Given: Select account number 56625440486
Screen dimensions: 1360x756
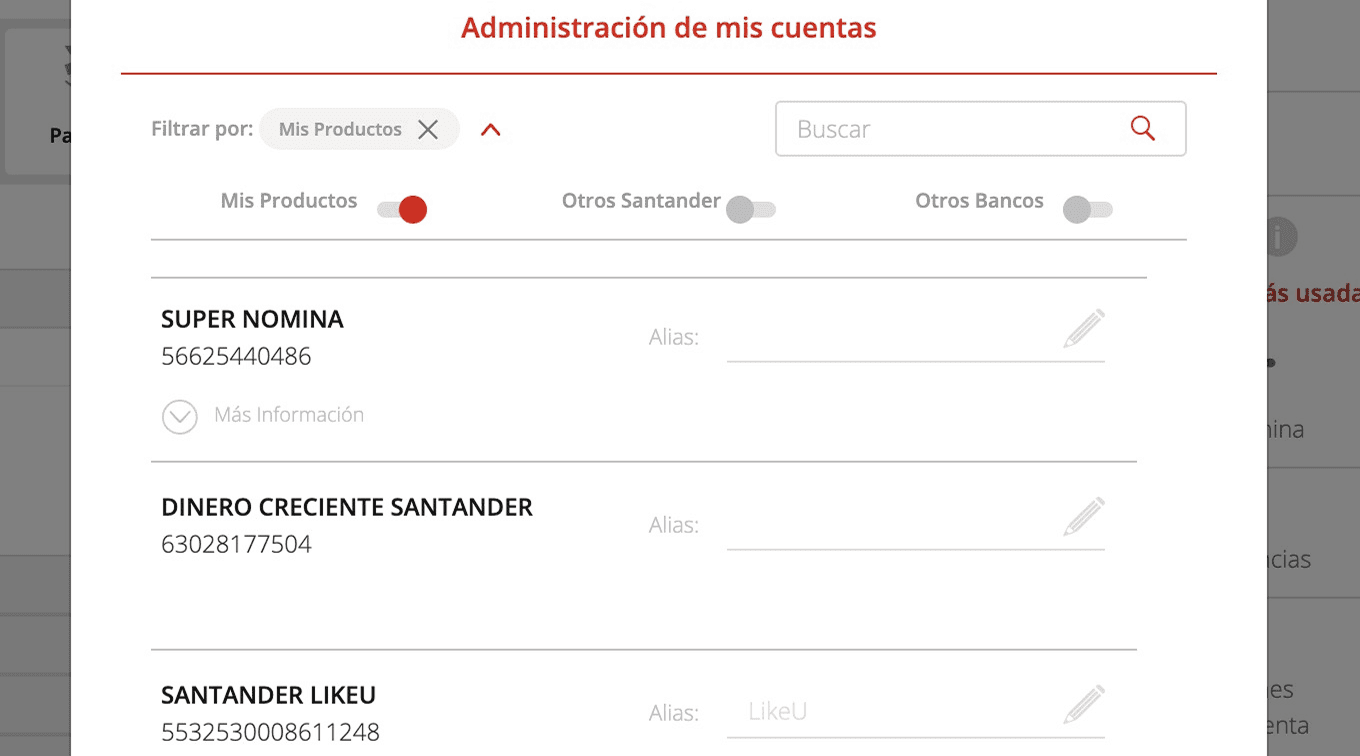Looking at the screenshot, I should (x=236, y=356).
